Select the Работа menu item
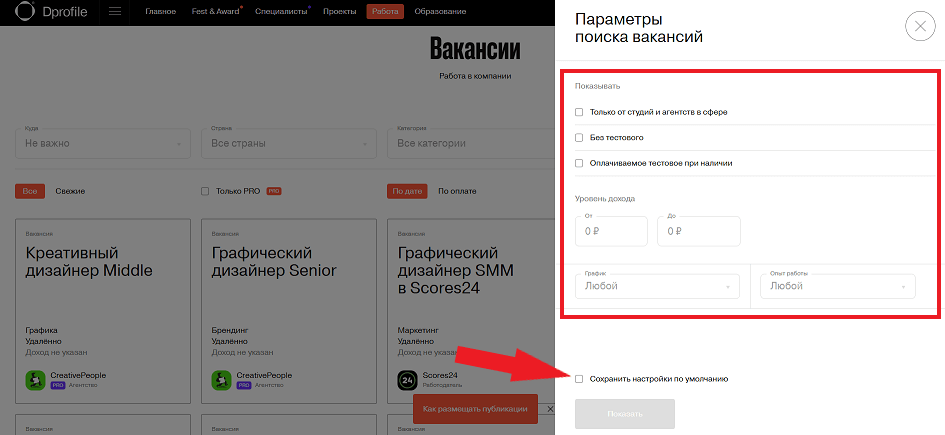Screen dimensions: 945x435 [385, 11]
